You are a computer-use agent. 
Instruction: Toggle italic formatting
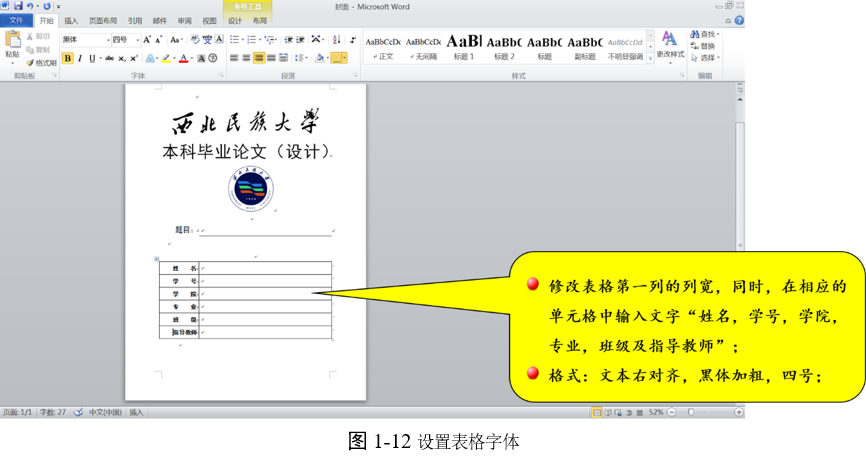point(80,58)
